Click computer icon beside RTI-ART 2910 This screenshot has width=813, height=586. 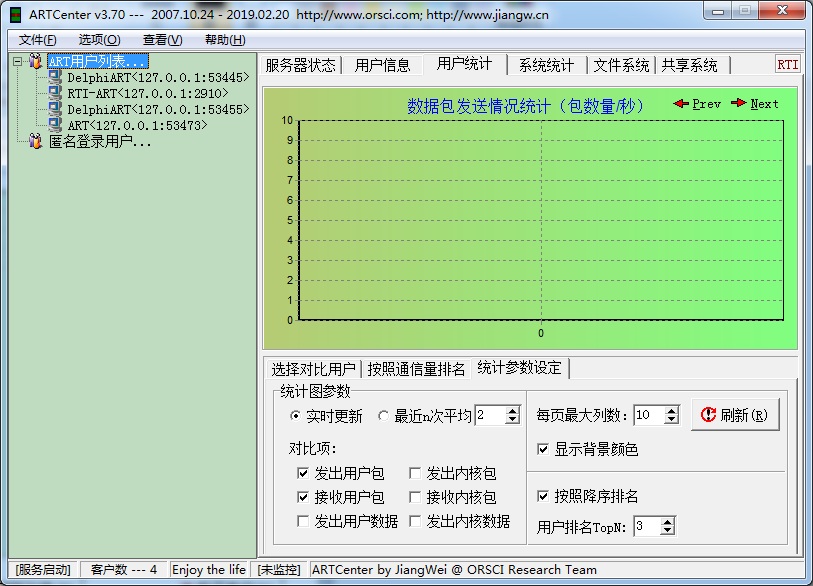point(55,93)
